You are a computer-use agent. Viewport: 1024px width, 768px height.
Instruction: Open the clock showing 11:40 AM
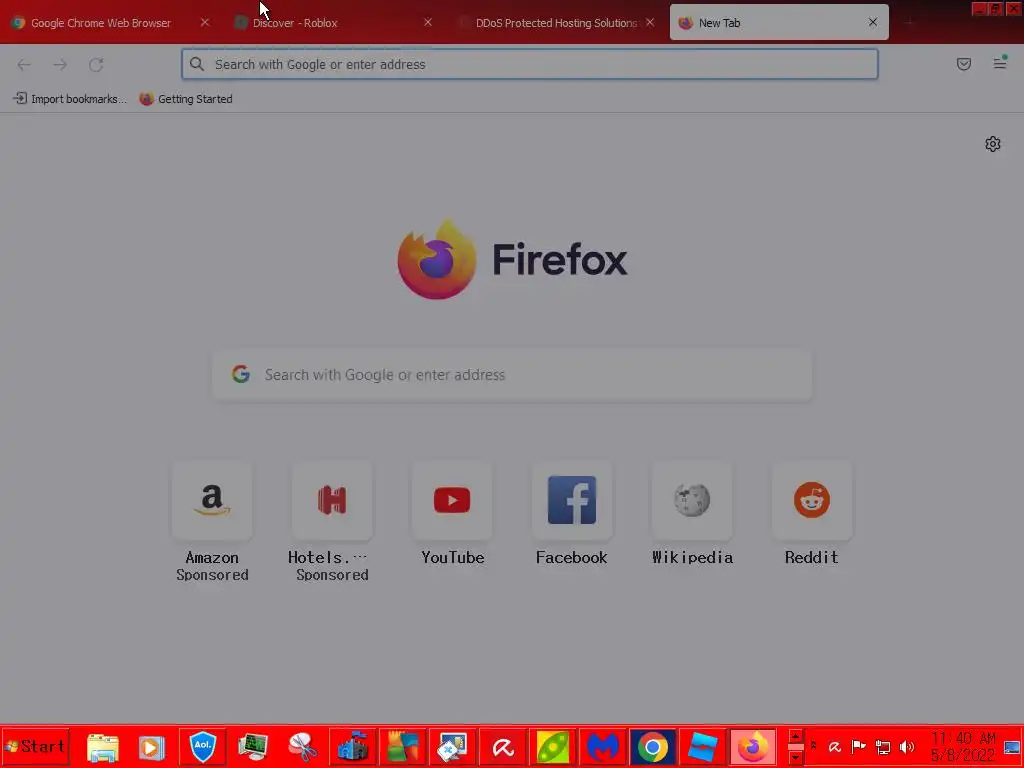(x=963, y=746)
